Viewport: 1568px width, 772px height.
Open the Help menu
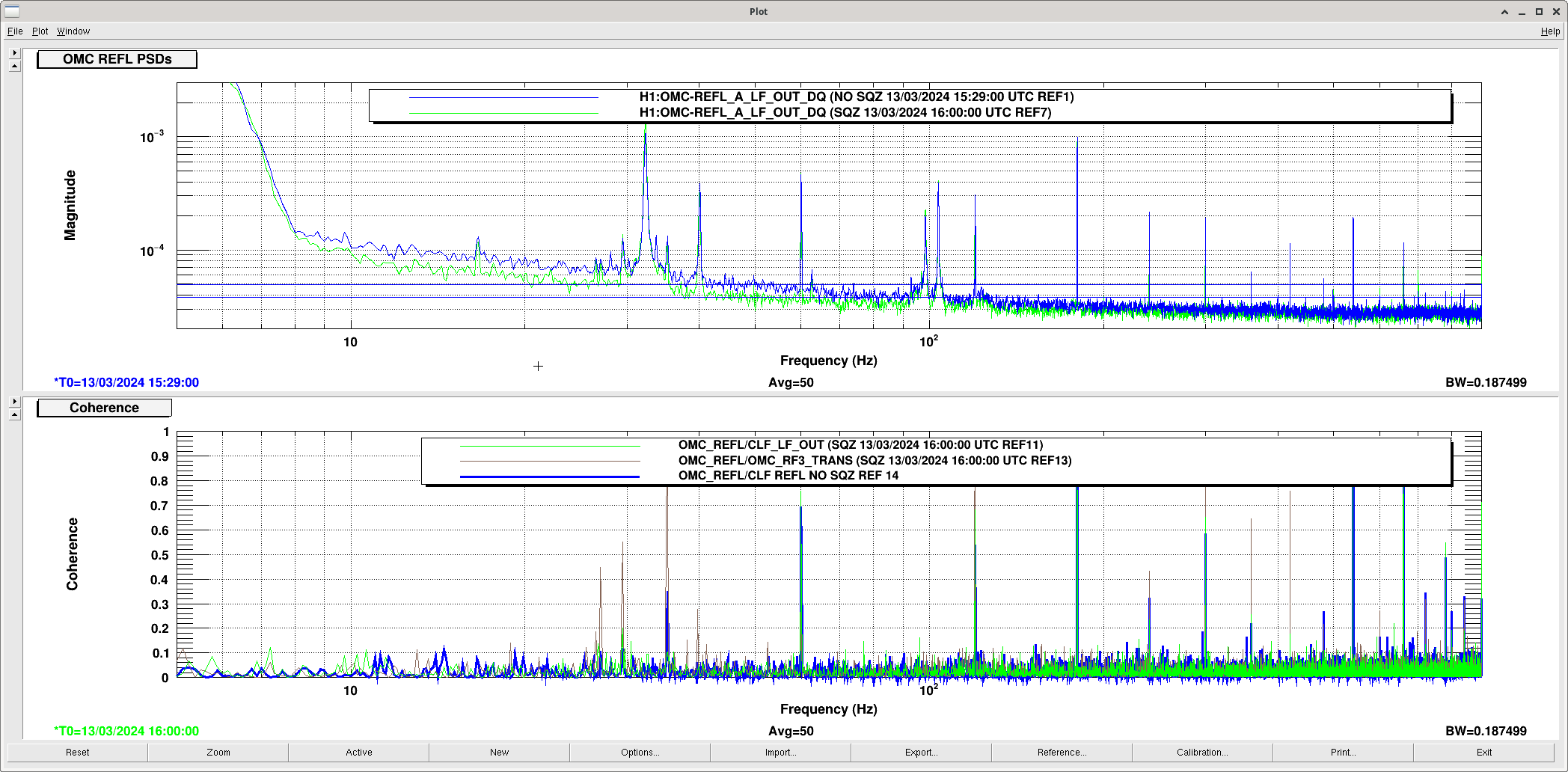[1550, 31]
